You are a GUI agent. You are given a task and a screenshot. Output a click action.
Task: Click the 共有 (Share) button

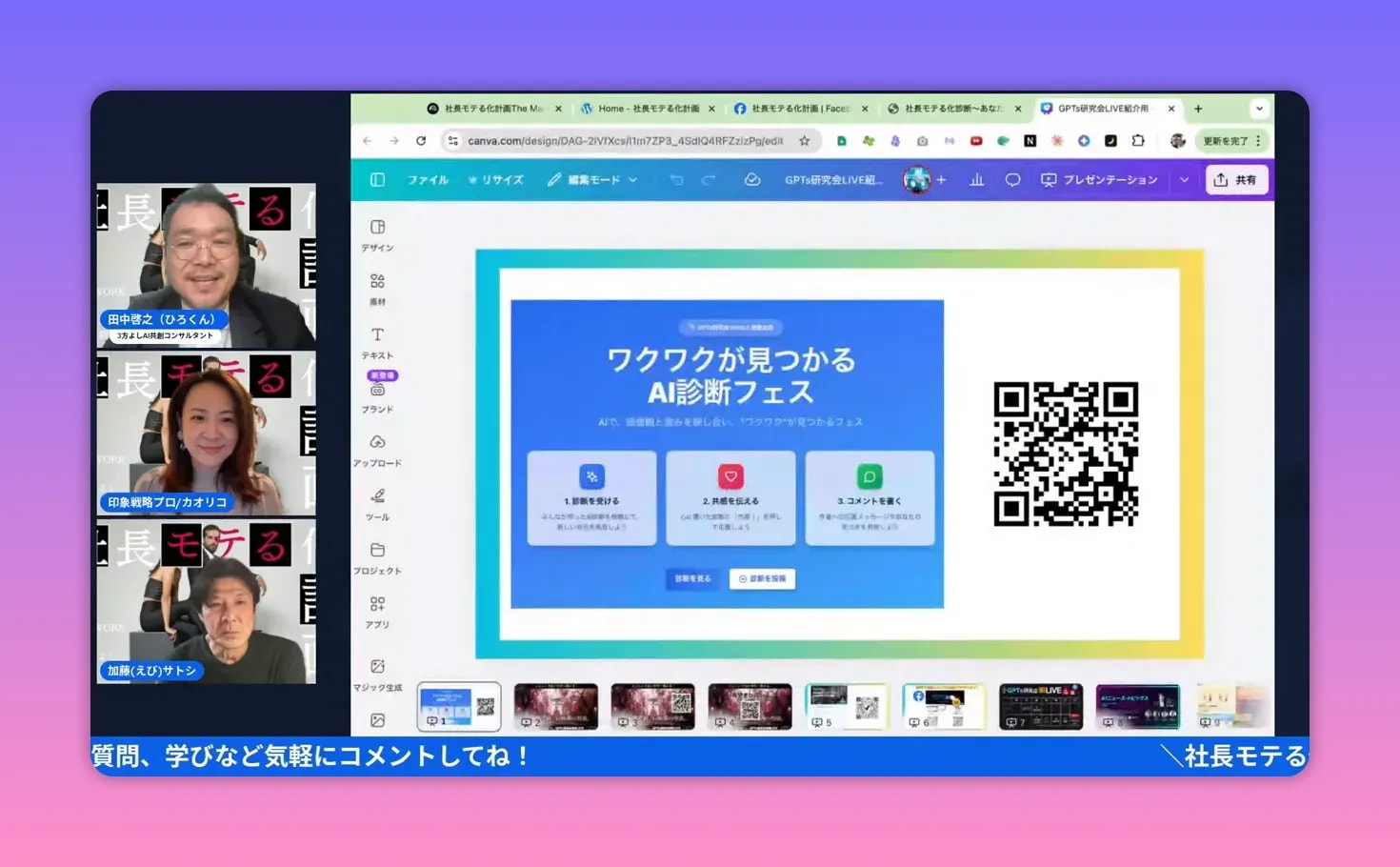tap(1237, 179)
